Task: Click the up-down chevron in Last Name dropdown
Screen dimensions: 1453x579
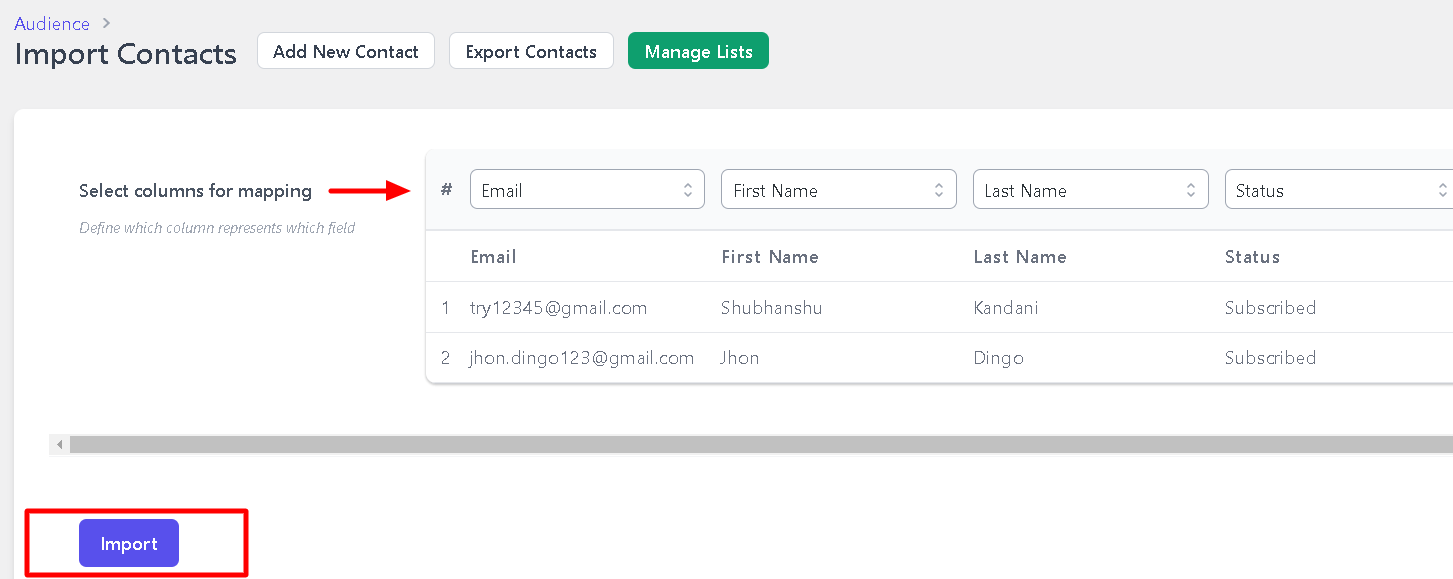Action: point(1191,190)
